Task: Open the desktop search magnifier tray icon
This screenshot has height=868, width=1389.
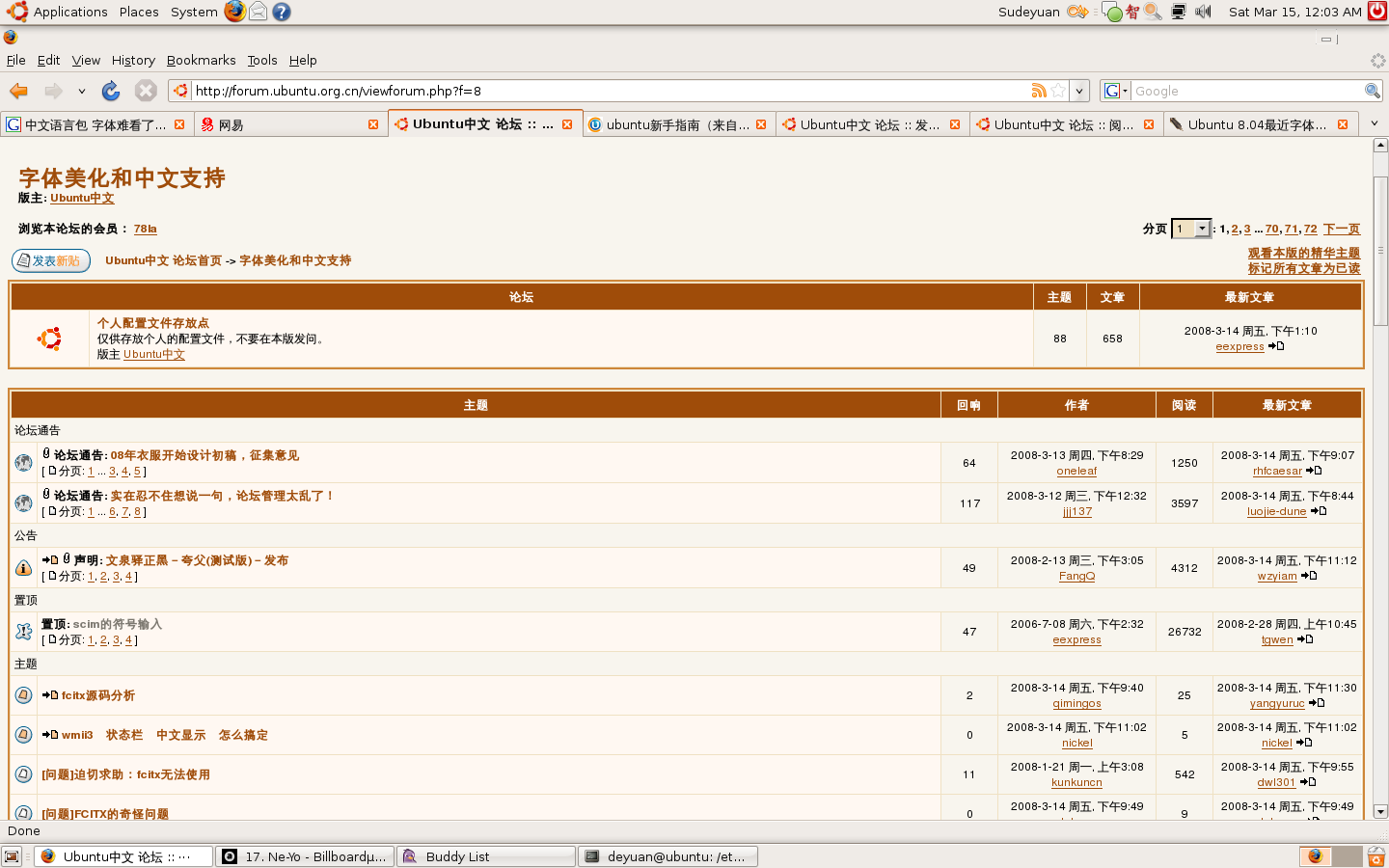Action: tap(1153, 12)
